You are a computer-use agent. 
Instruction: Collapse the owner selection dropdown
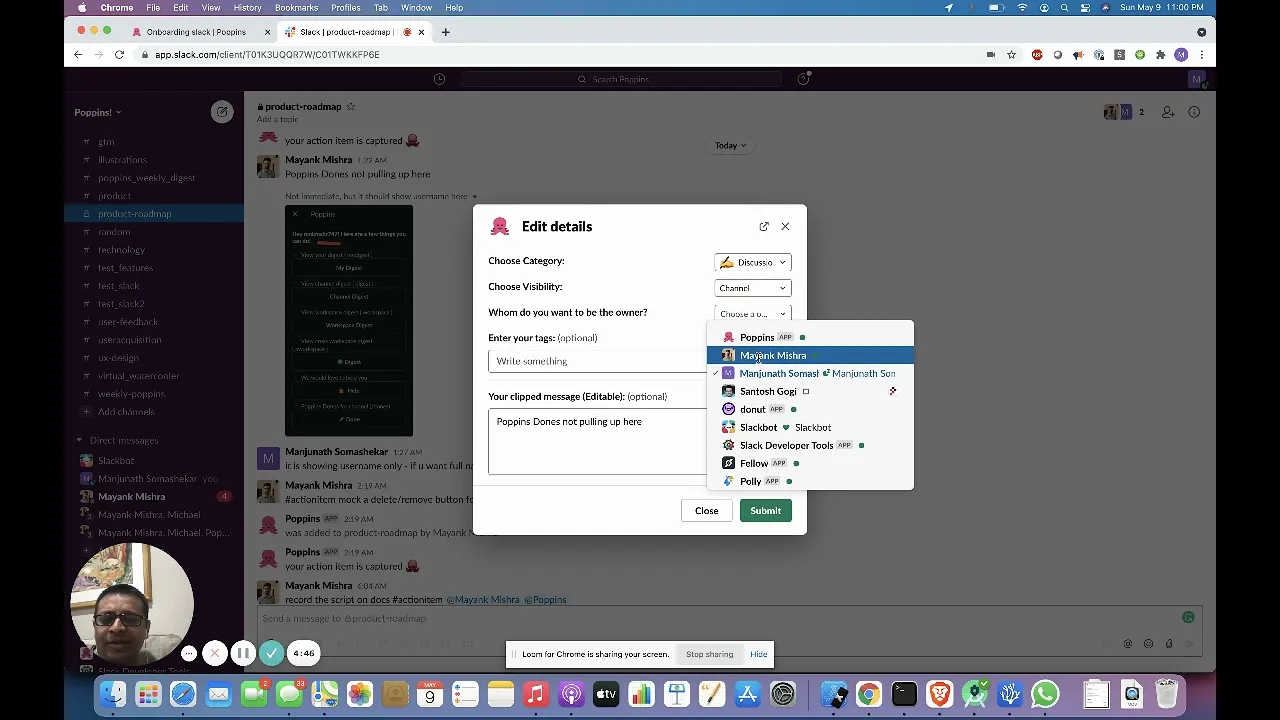pos(753,313)
